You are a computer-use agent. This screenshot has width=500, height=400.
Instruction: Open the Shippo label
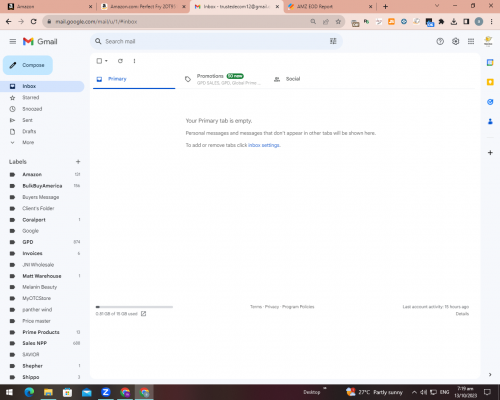tap(31, 377)
